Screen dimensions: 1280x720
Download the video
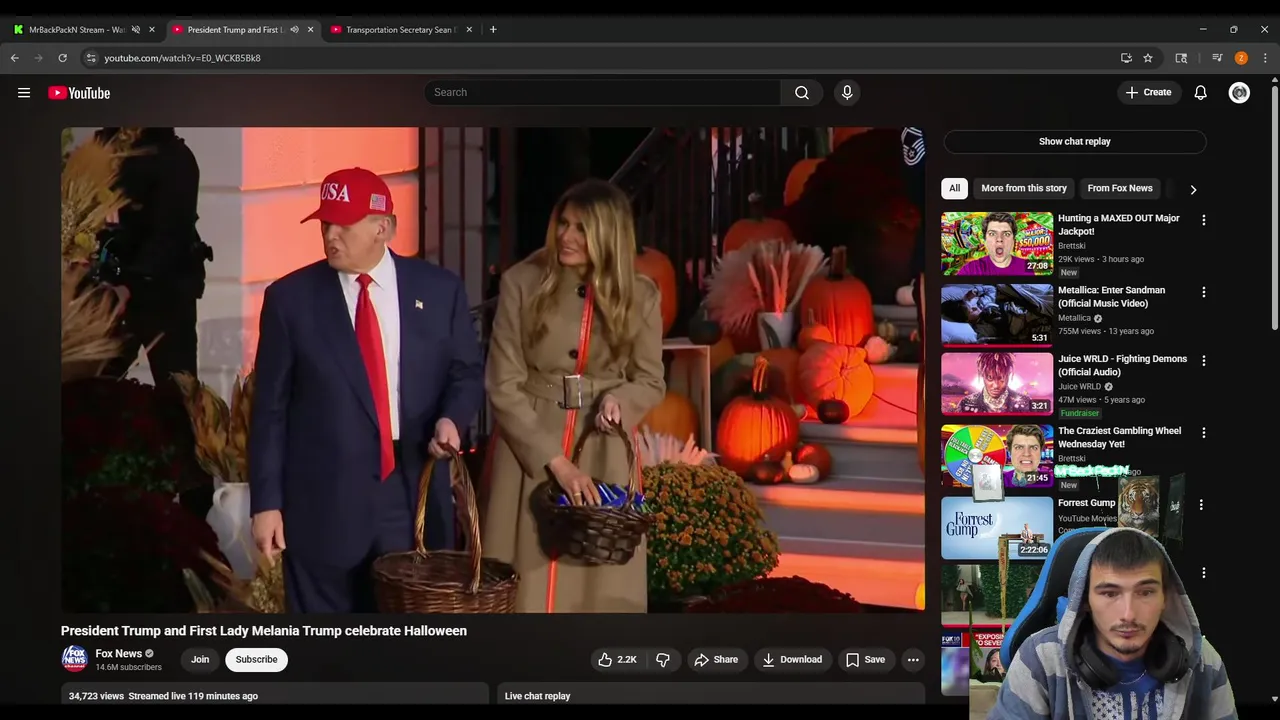click(x=792, y=660)
